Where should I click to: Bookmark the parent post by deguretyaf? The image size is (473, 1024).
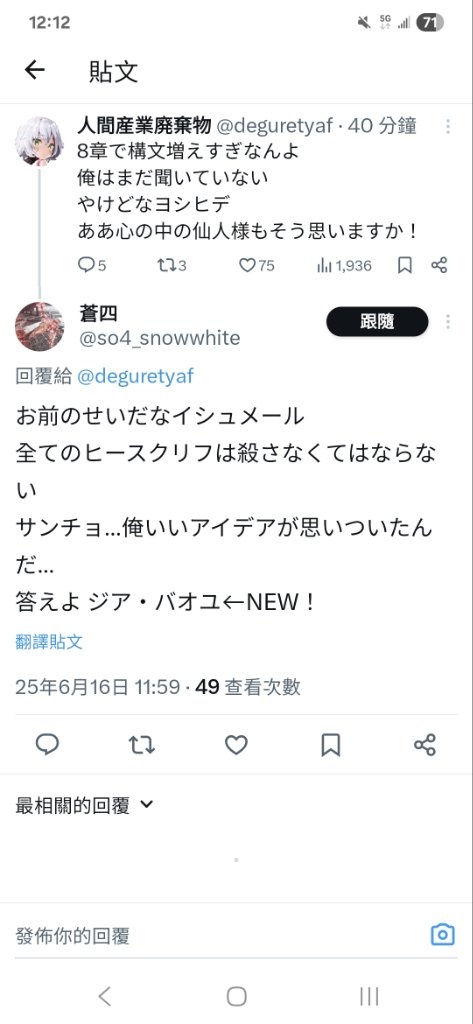[x=405, y=265]
